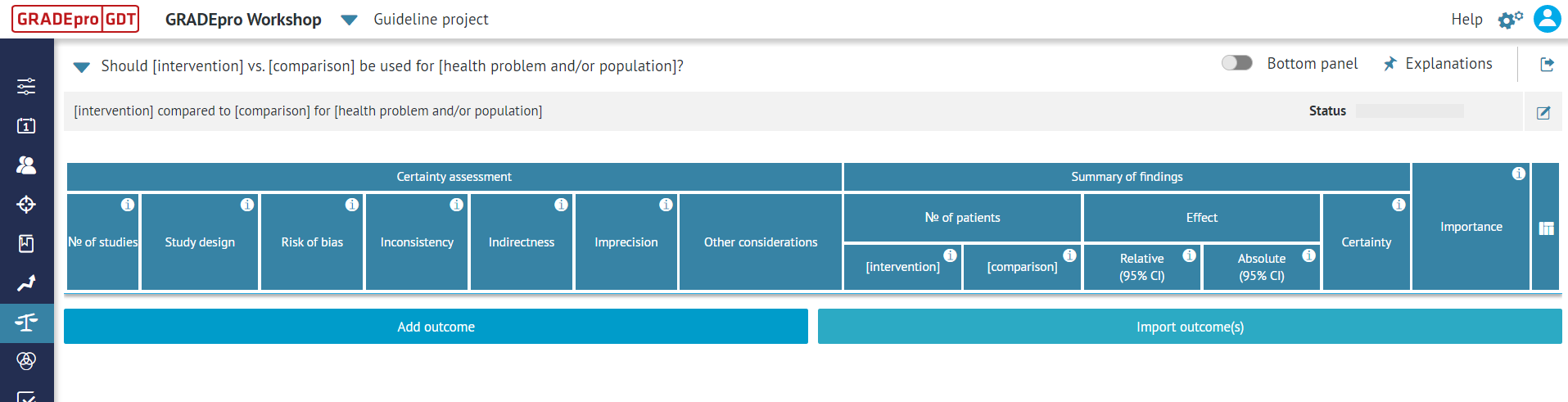
Task: Open the table layout columns icon
Action: point(1546,228)
